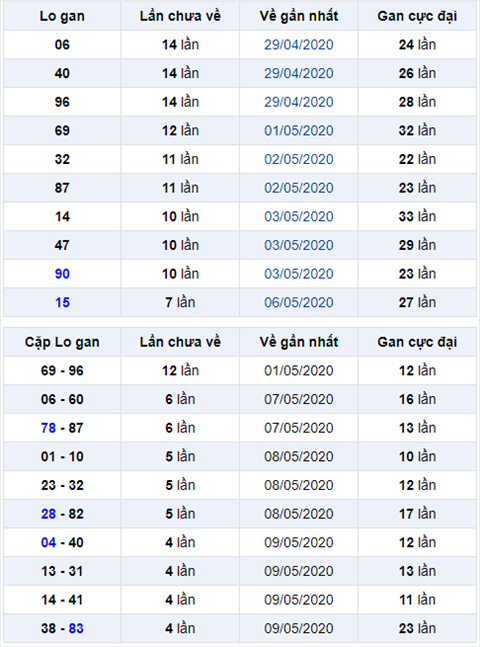480x647 pixels.
Task: Select lo gan number 69
Action: (62, 131)
